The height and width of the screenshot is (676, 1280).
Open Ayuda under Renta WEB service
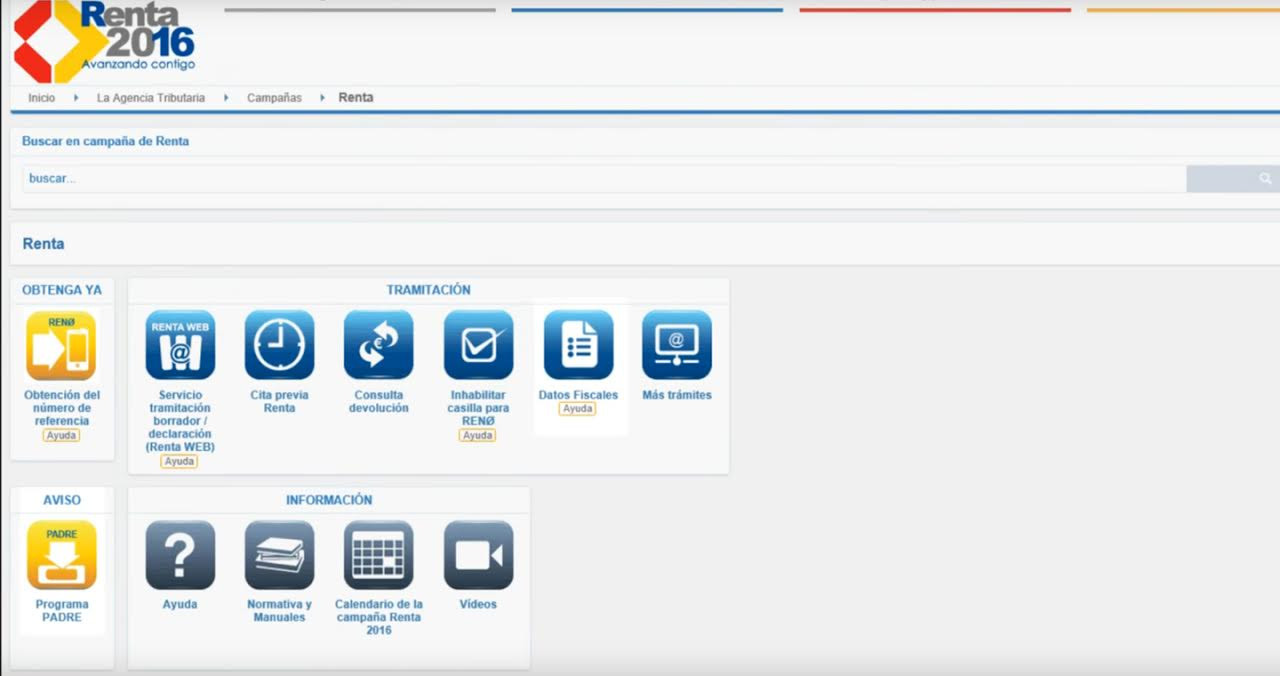tap(179, 461)
